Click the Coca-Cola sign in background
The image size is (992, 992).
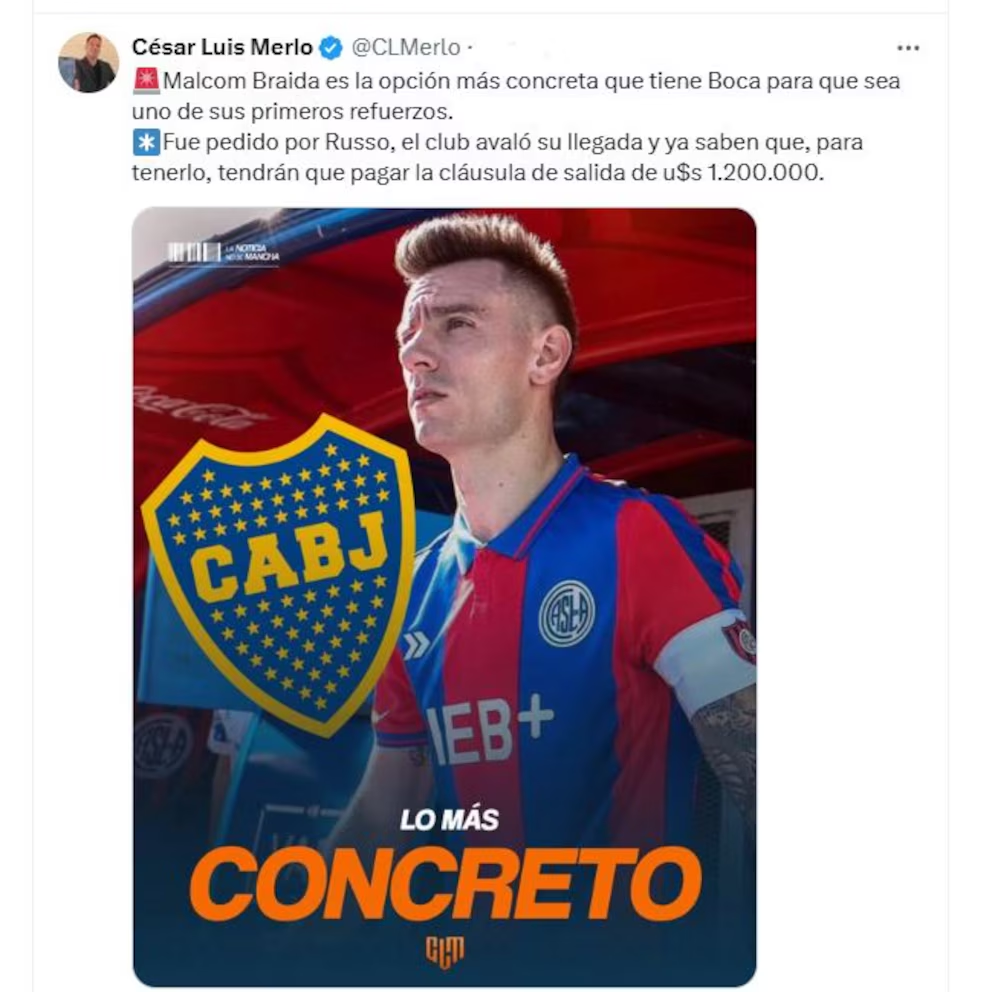(196, 407)
